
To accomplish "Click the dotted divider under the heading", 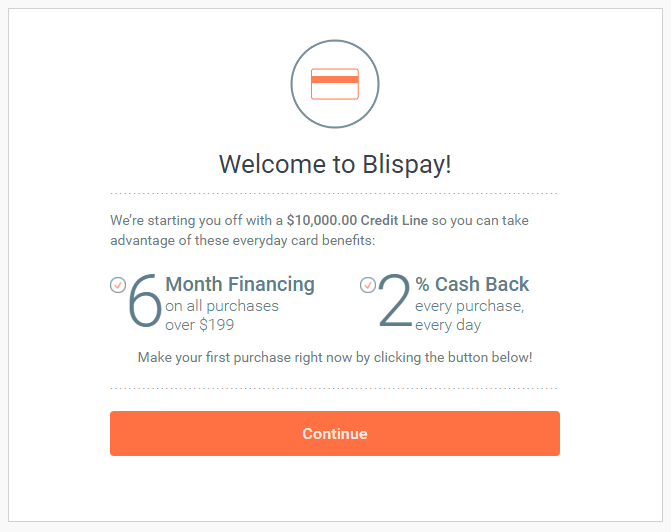I will coord(335,193).
